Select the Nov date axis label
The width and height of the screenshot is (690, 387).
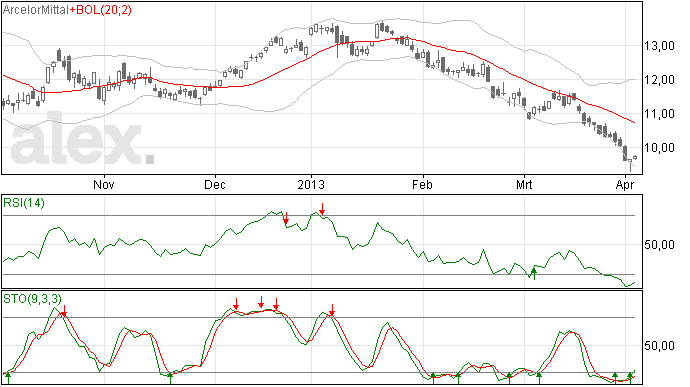(x=104, y=184)
